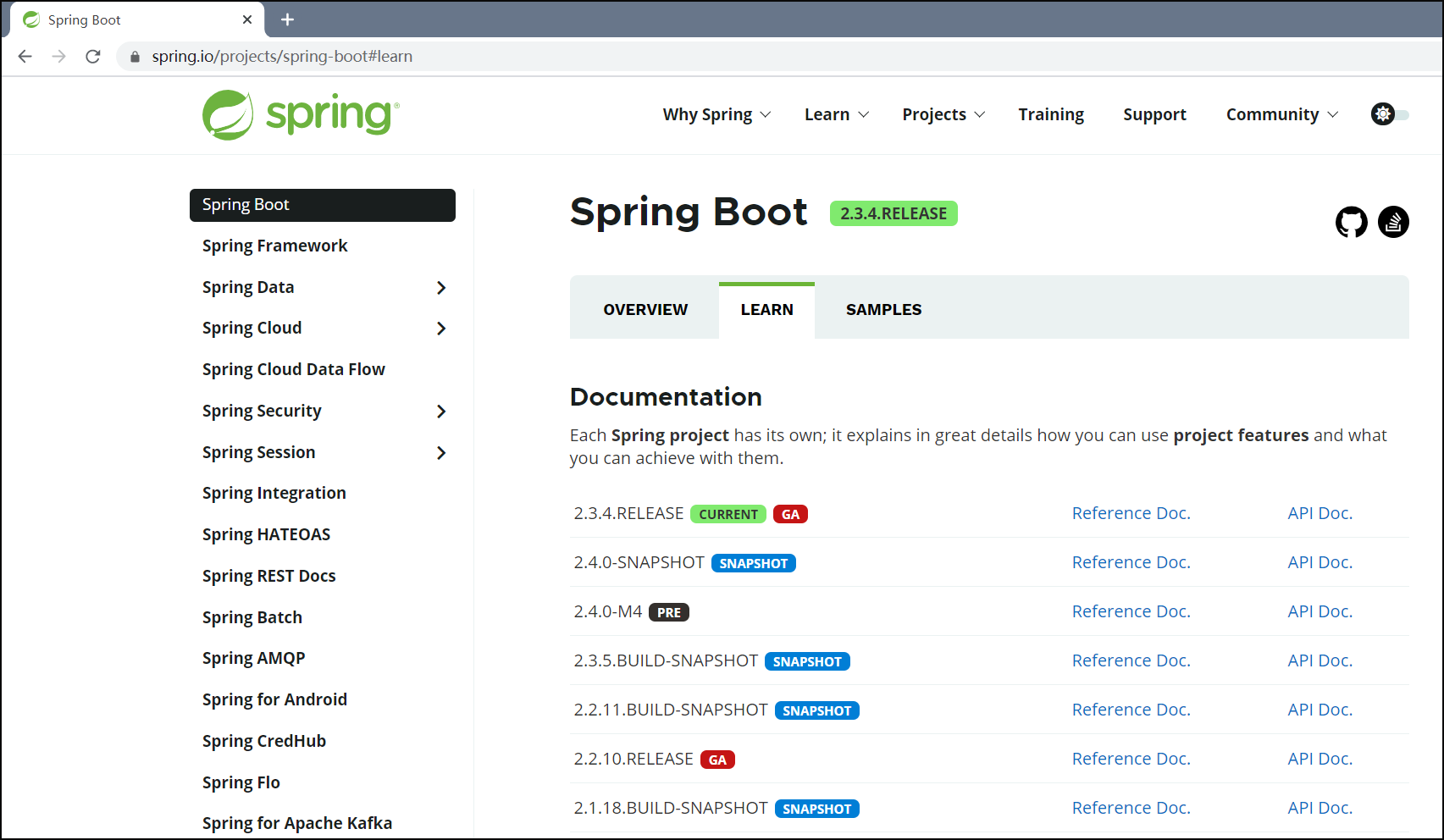
Task: Click the 2.4.0-SNAPSHOT version text
Action: click(639, 562)
